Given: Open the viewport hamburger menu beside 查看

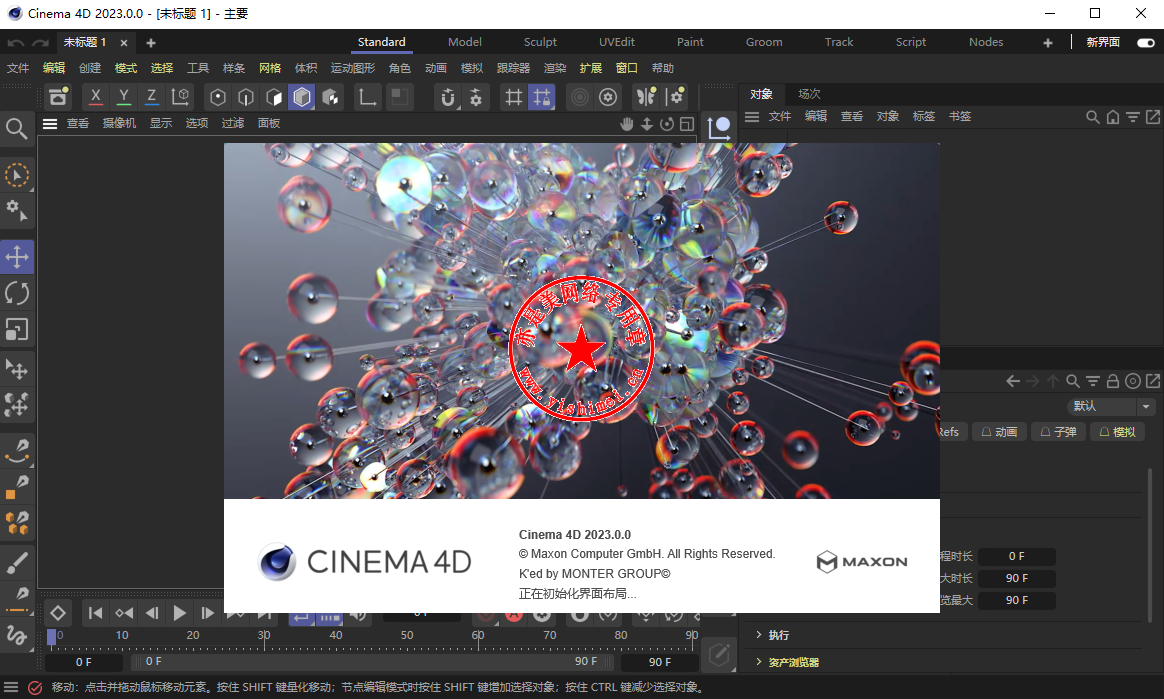Looking at the screenshot, I should click(50, 123).
